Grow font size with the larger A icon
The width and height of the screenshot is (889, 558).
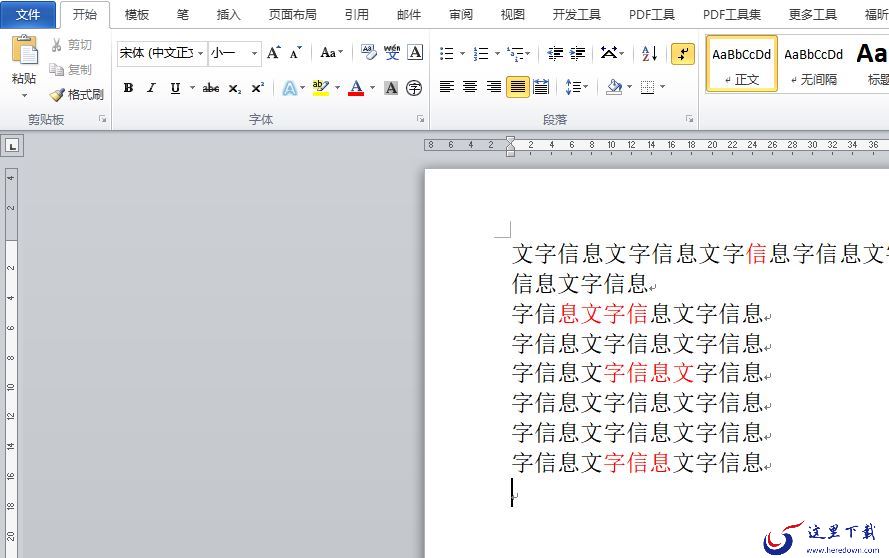point(274,53)
